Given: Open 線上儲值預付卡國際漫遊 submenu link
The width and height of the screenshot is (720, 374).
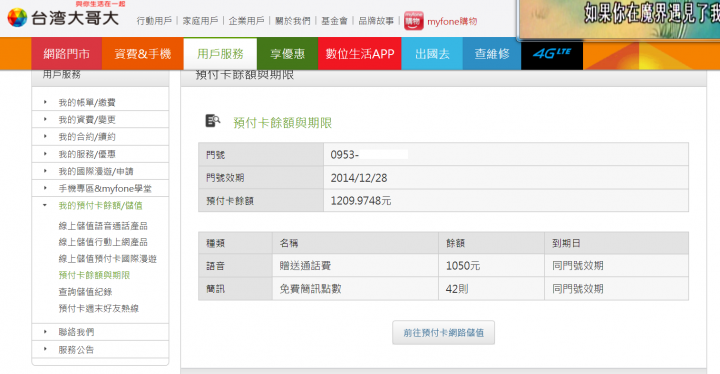Looking at the screenshot, I should [x=107, y=259].
